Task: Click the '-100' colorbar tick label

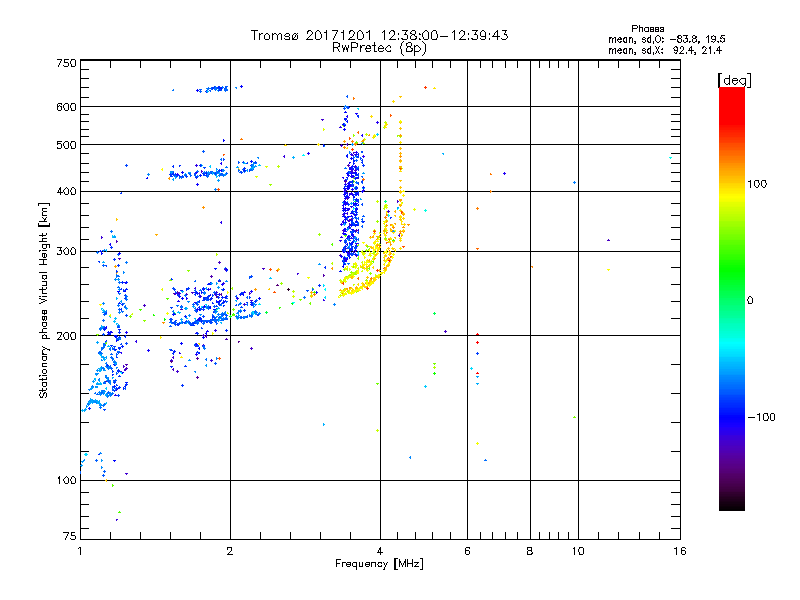Action: pyautogui.click(x=761, y=417)
